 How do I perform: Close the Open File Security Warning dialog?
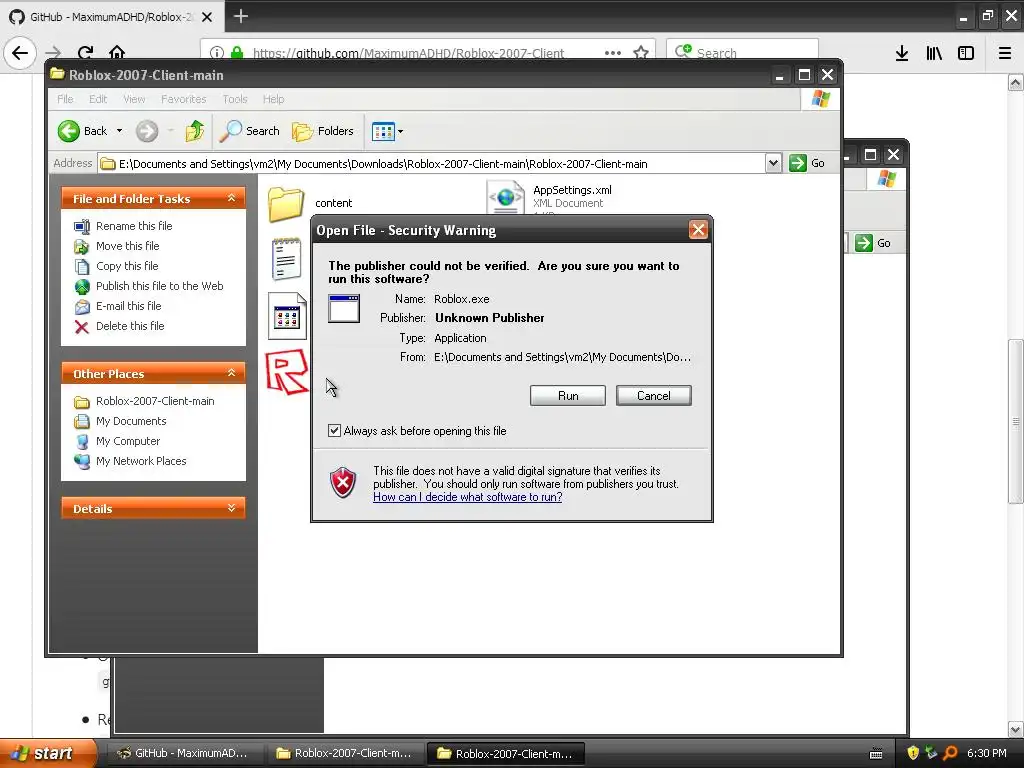(698, 230)
